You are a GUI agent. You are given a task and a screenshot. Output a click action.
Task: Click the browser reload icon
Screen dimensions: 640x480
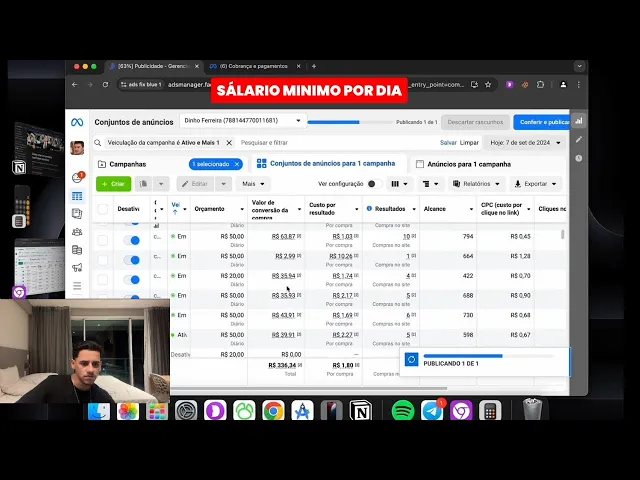(105, 84)
